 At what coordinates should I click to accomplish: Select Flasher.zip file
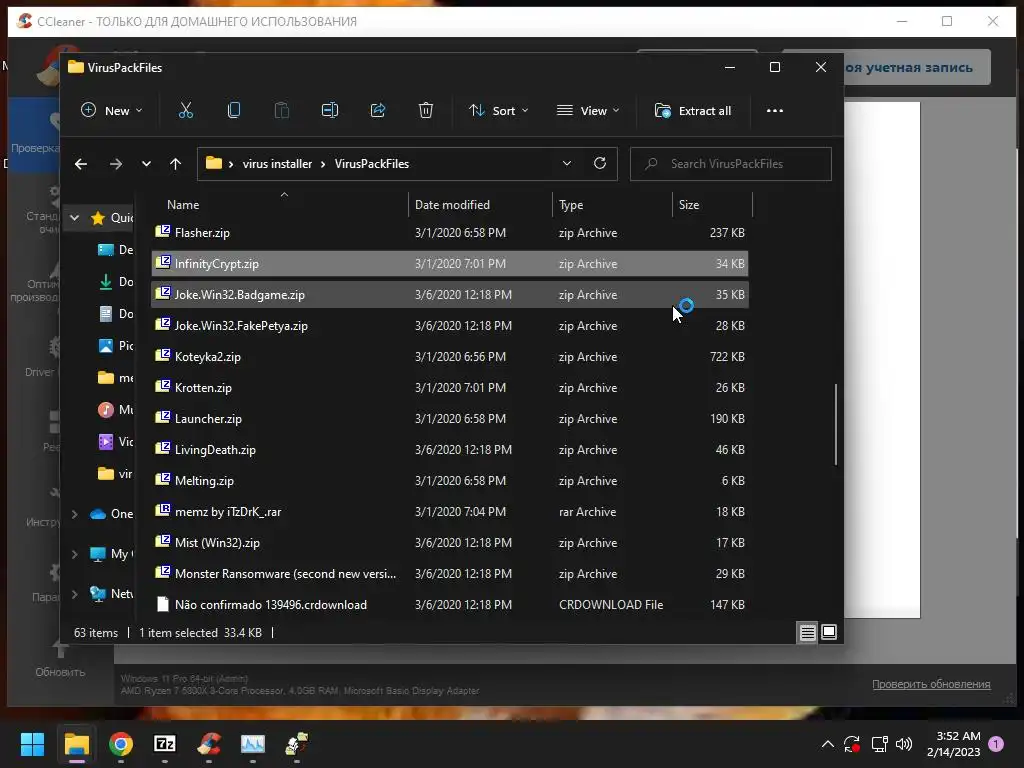449,232
